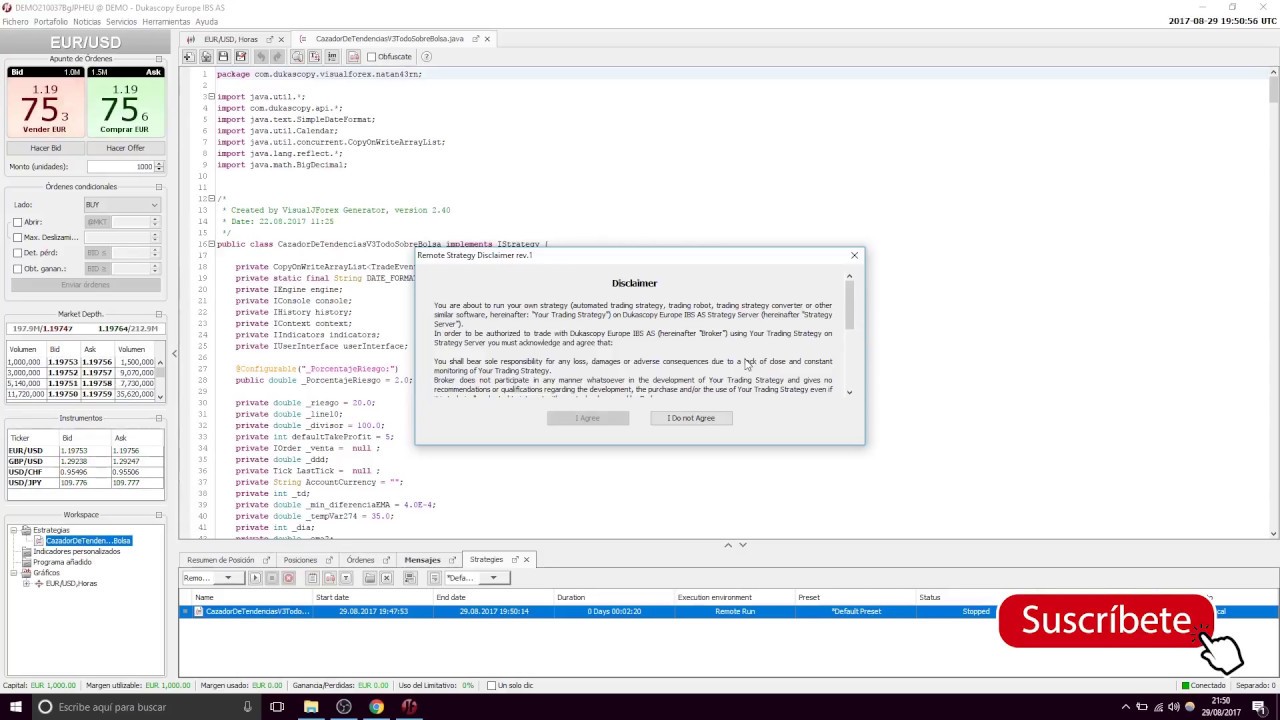Click the New file icon in editor toolbar
This screenshot has height=720, width=1280.
pyautogui.click(x=188, y=57)
